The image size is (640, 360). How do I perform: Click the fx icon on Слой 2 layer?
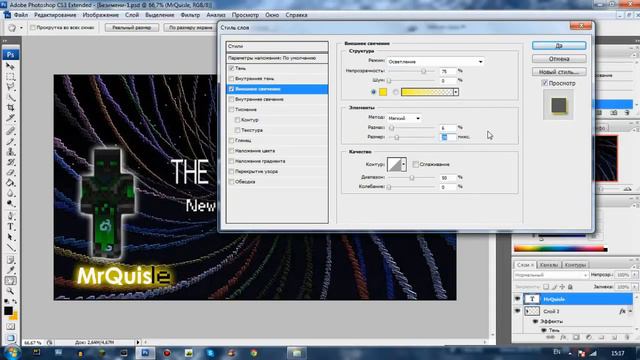click(622, 311)
